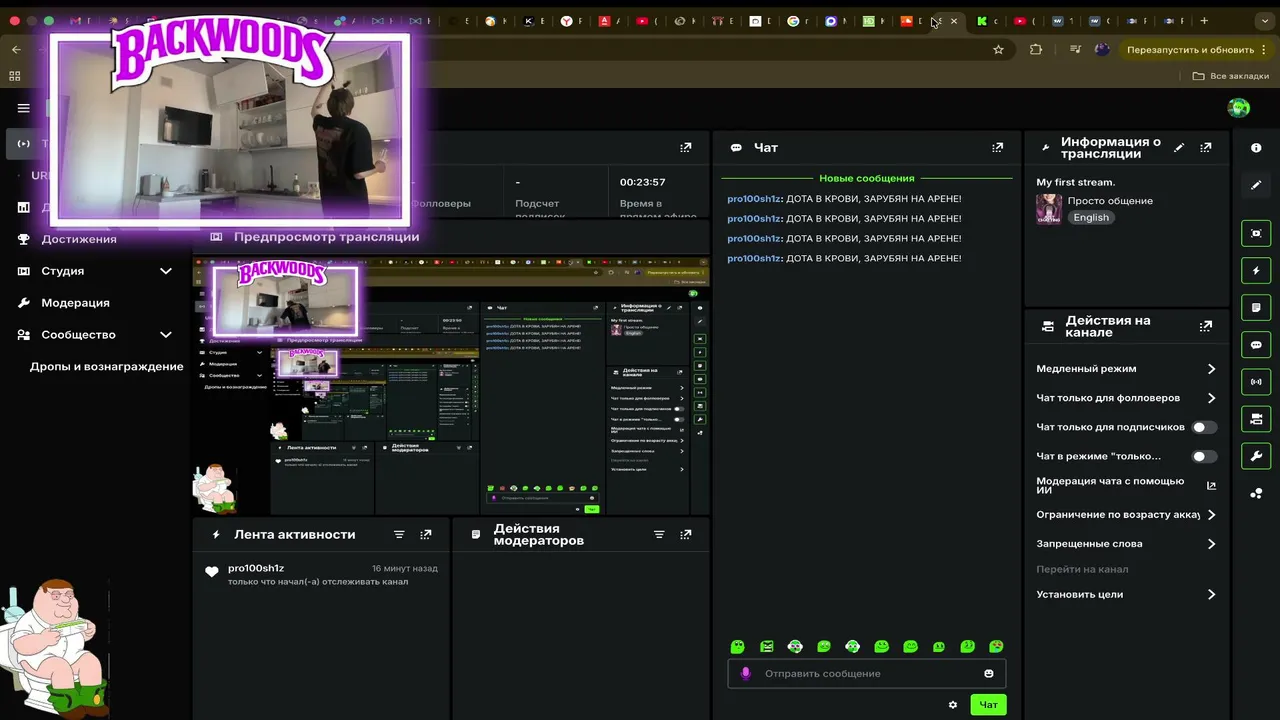The image size is (1280, 720).
Task: Enable Чат только для подписчиков toggle
Action: tap(1204, 427)
